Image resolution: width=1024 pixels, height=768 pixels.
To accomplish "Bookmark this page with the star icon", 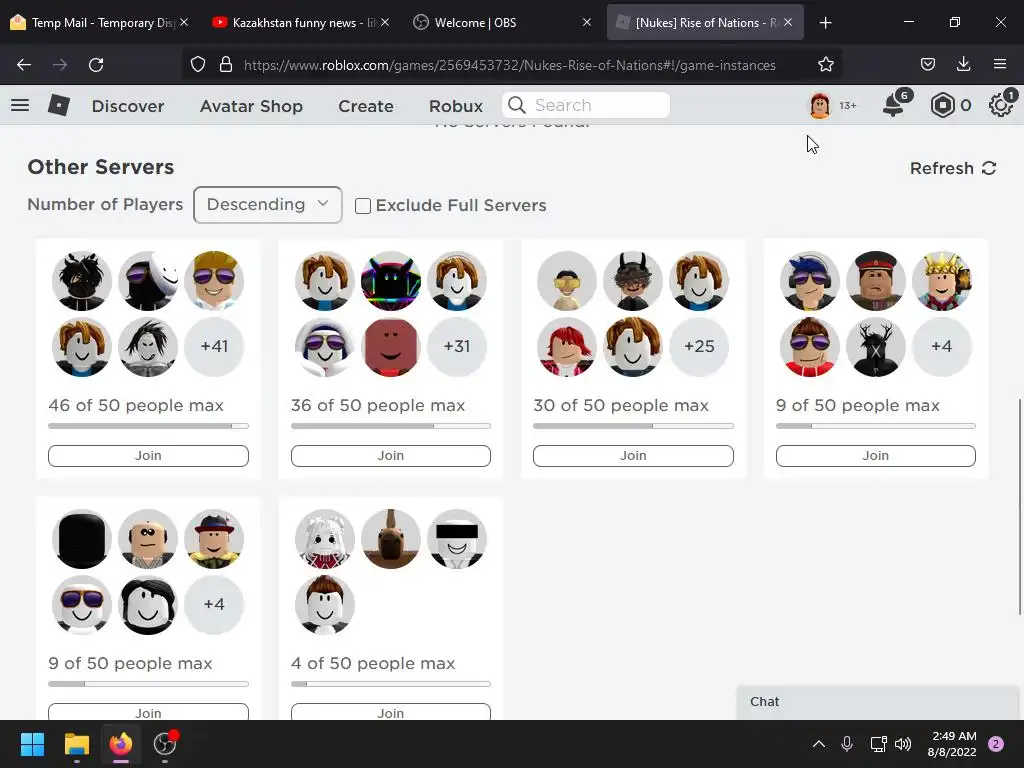I will point(825,65).
